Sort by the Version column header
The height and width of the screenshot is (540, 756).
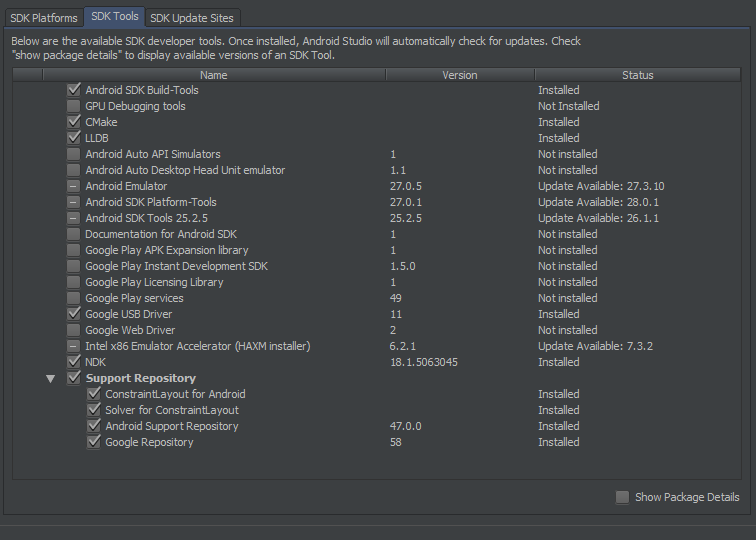pos(460,75)
